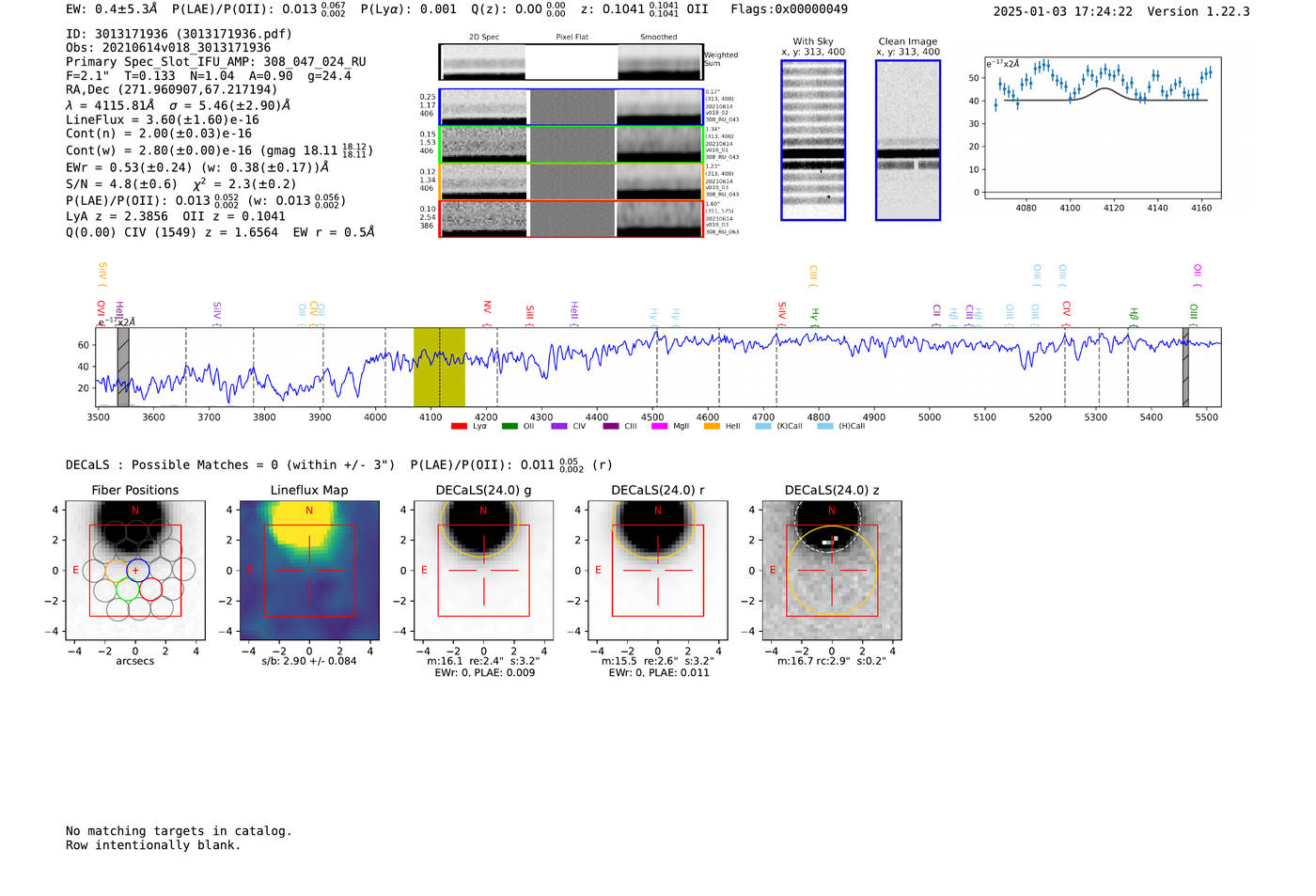Click the orange CIII marker above spectrum
This screenshot has height=896, width=1316.
point(813,275)
